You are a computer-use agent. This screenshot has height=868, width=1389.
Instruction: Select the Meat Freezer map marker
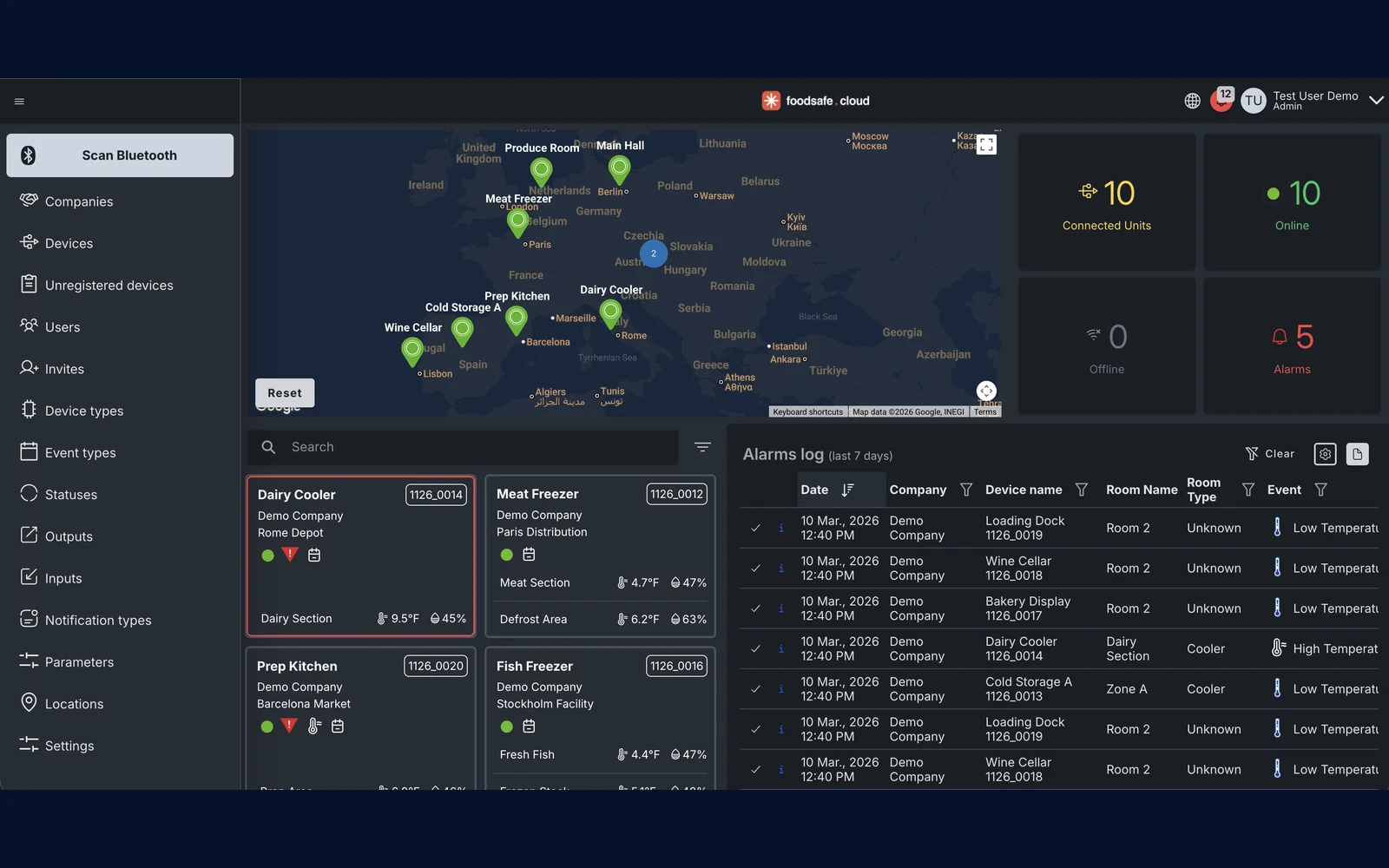(x=518, y=222)
